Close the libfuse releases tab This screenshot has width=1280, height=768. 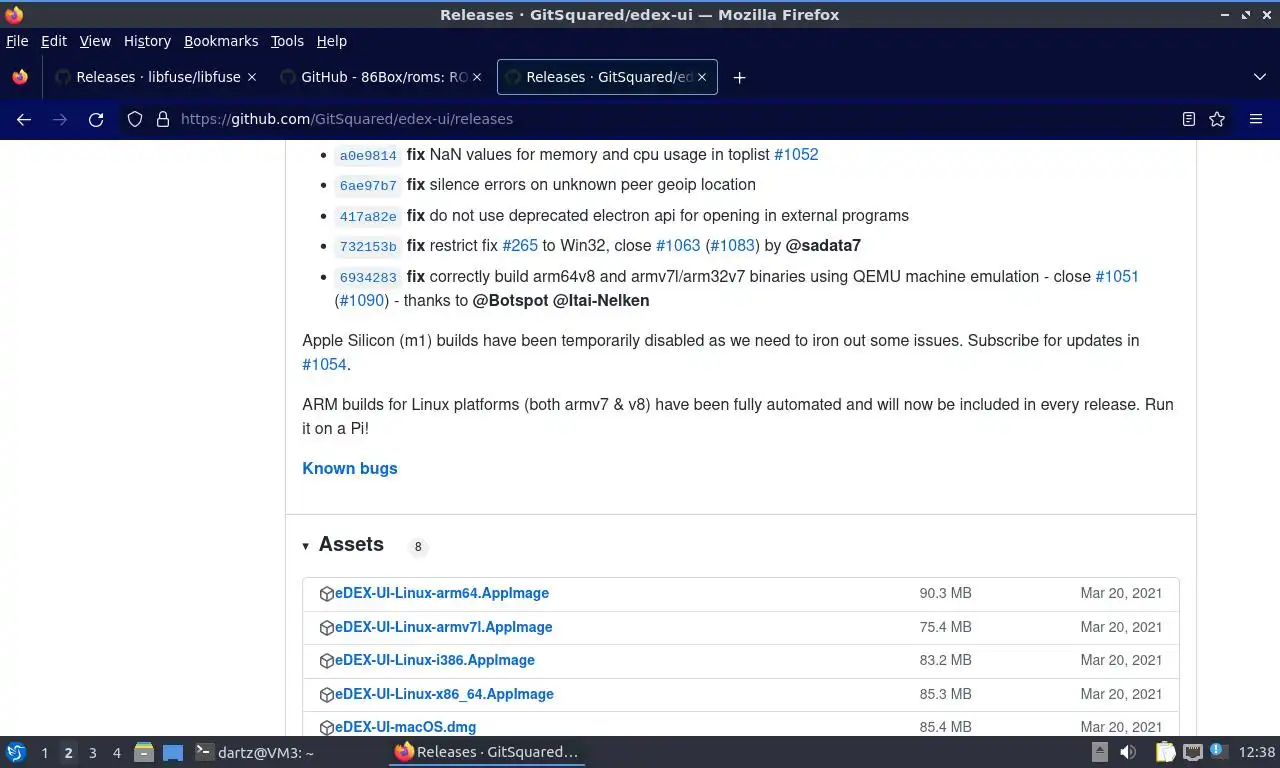(252, 77)
